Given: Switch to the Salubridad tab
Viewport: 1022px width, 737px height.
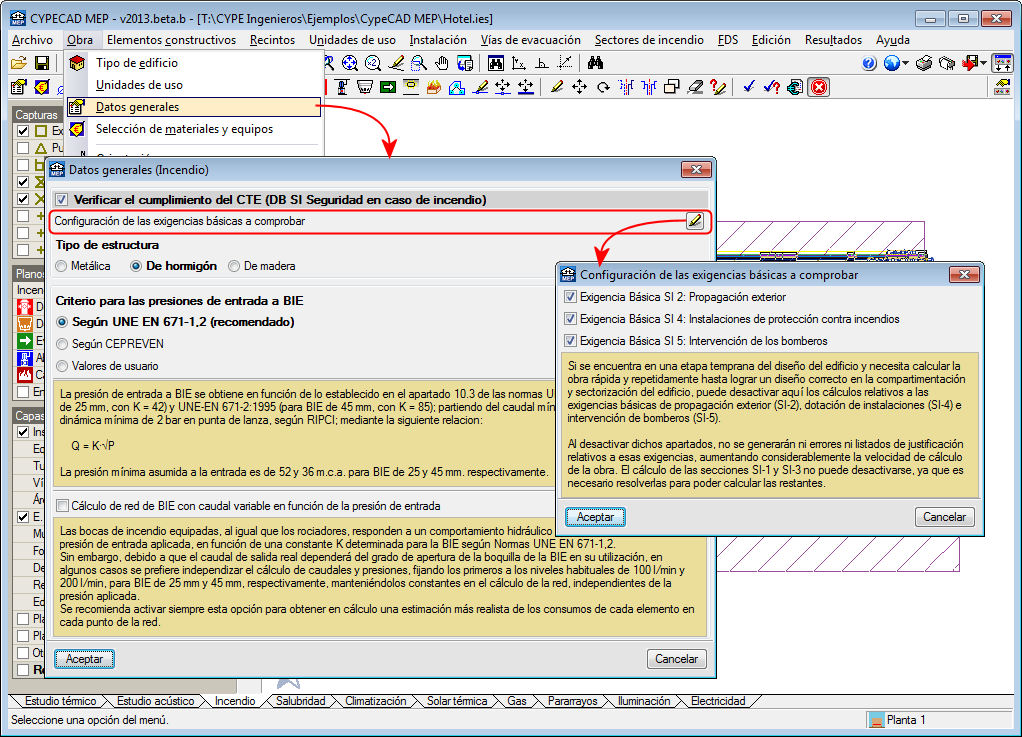Looking at the screenshot, I should tap(300, 701).
